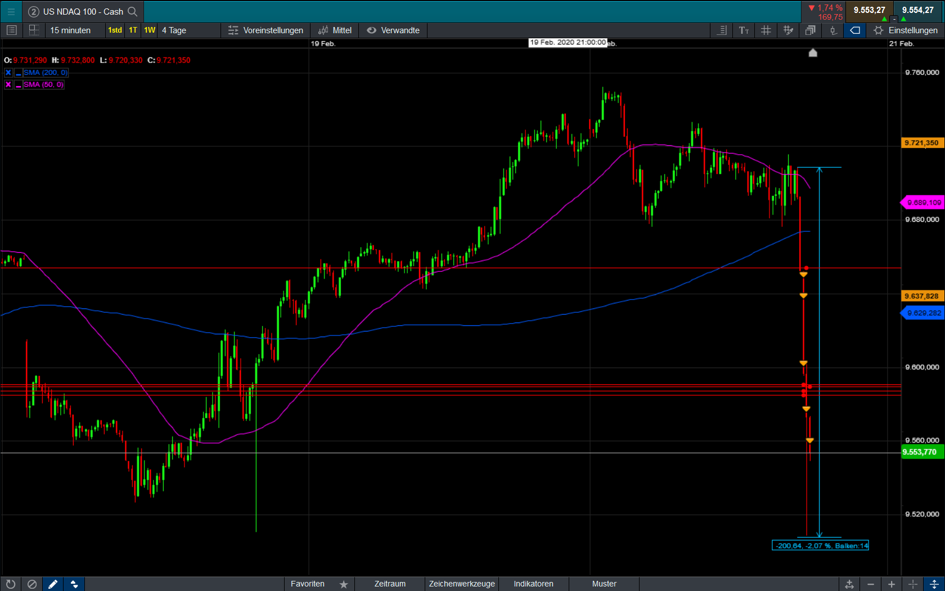Viewport: 945px width, 591px height.
Task: Click the blue 9.629,282 SMA price tag
Action: [922, 313]
